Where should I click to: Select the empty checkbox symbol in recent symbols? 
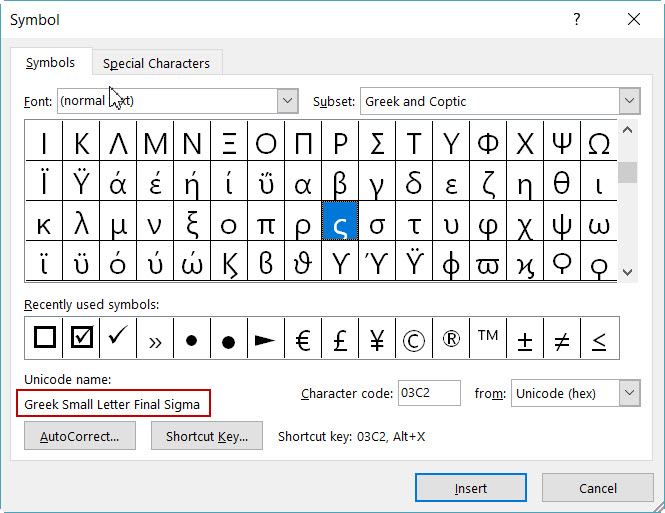click(x=44, y=338)
